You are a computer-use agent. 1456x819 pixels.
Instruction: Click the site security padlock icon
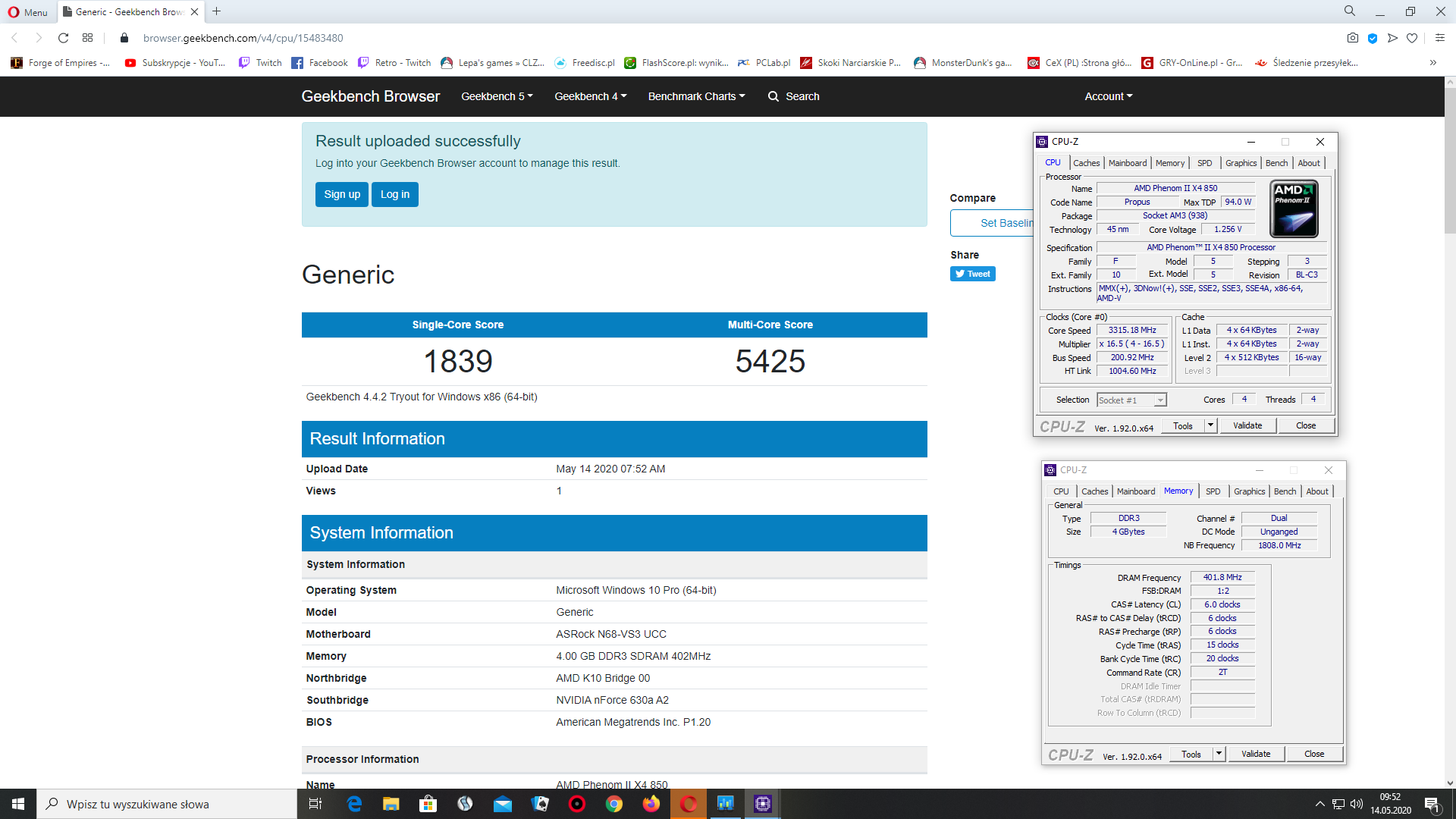click(124, 38)
